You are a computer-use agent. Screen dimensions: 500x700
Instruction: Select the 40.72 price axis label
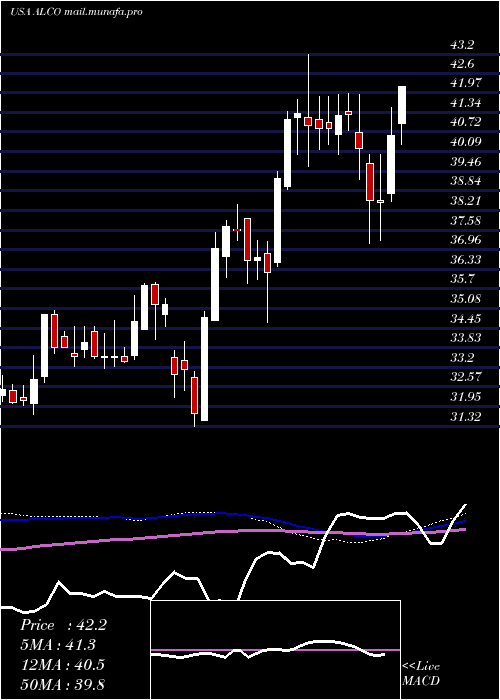[x=466, y=122]
